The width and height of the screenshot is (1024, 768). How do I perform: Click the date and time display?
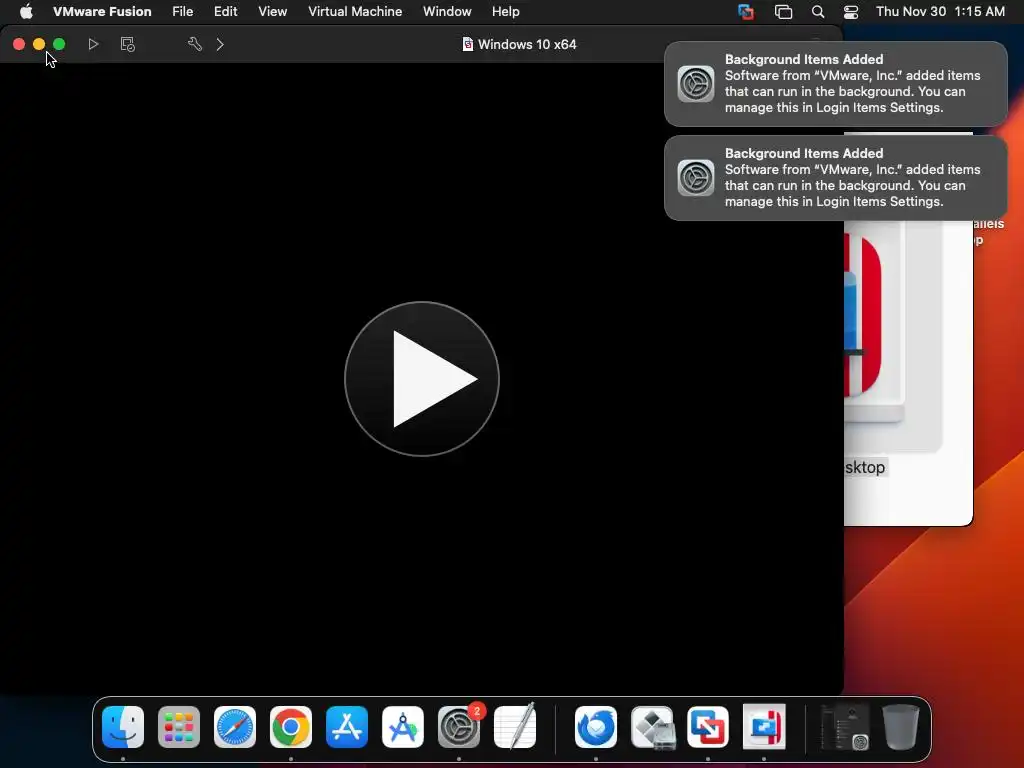point(940,11)
